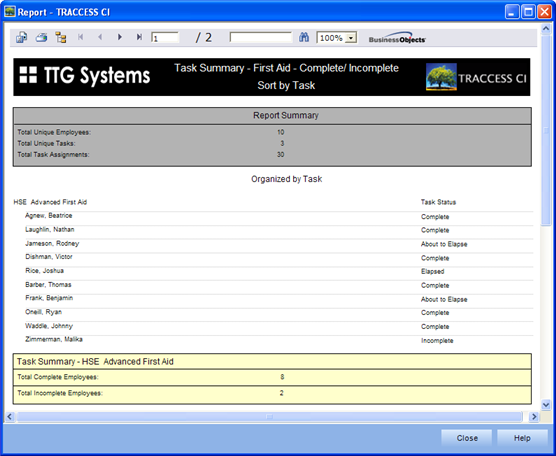Toggle the group tree icon
Viewport: 556px width, 456px height.
[61, 37]
